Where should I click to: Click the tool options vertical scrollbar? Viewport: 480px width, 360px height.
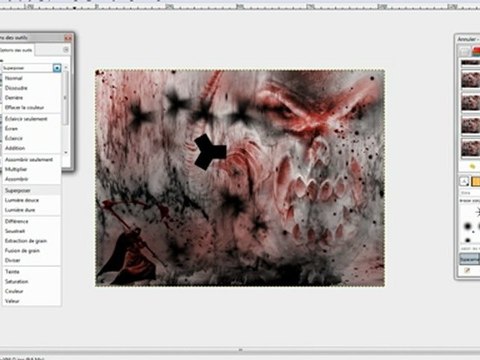click(66, 97)
